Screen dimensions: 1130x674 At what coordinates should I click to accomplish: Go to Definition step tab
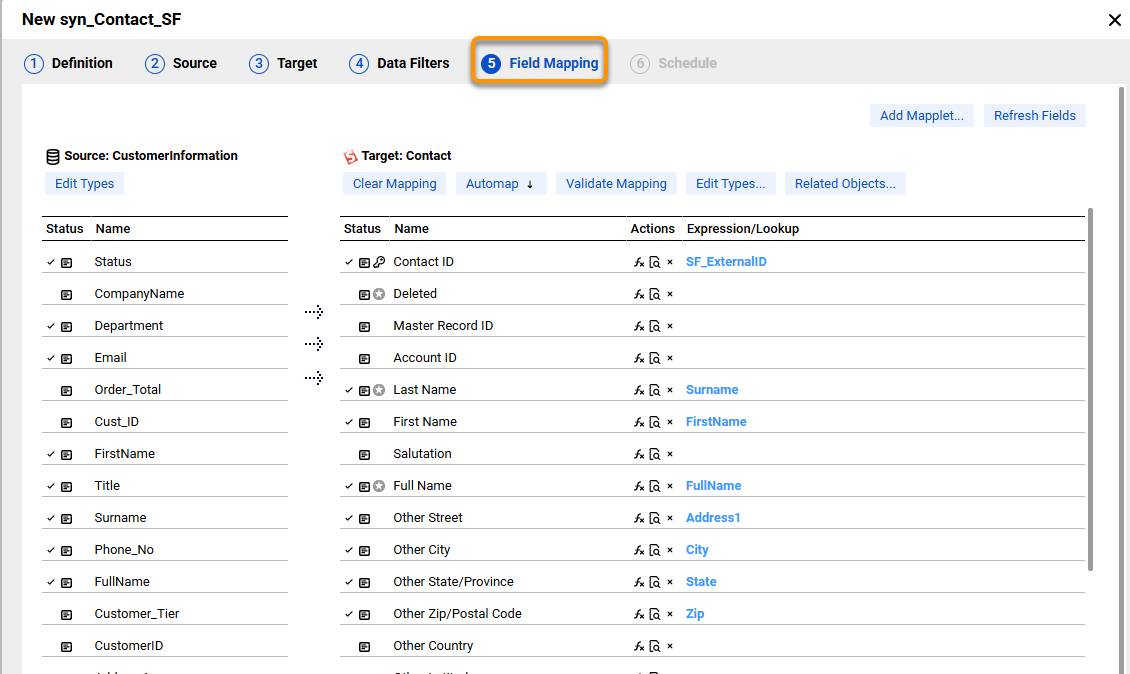pyautogui.click(x=68, y=63)
